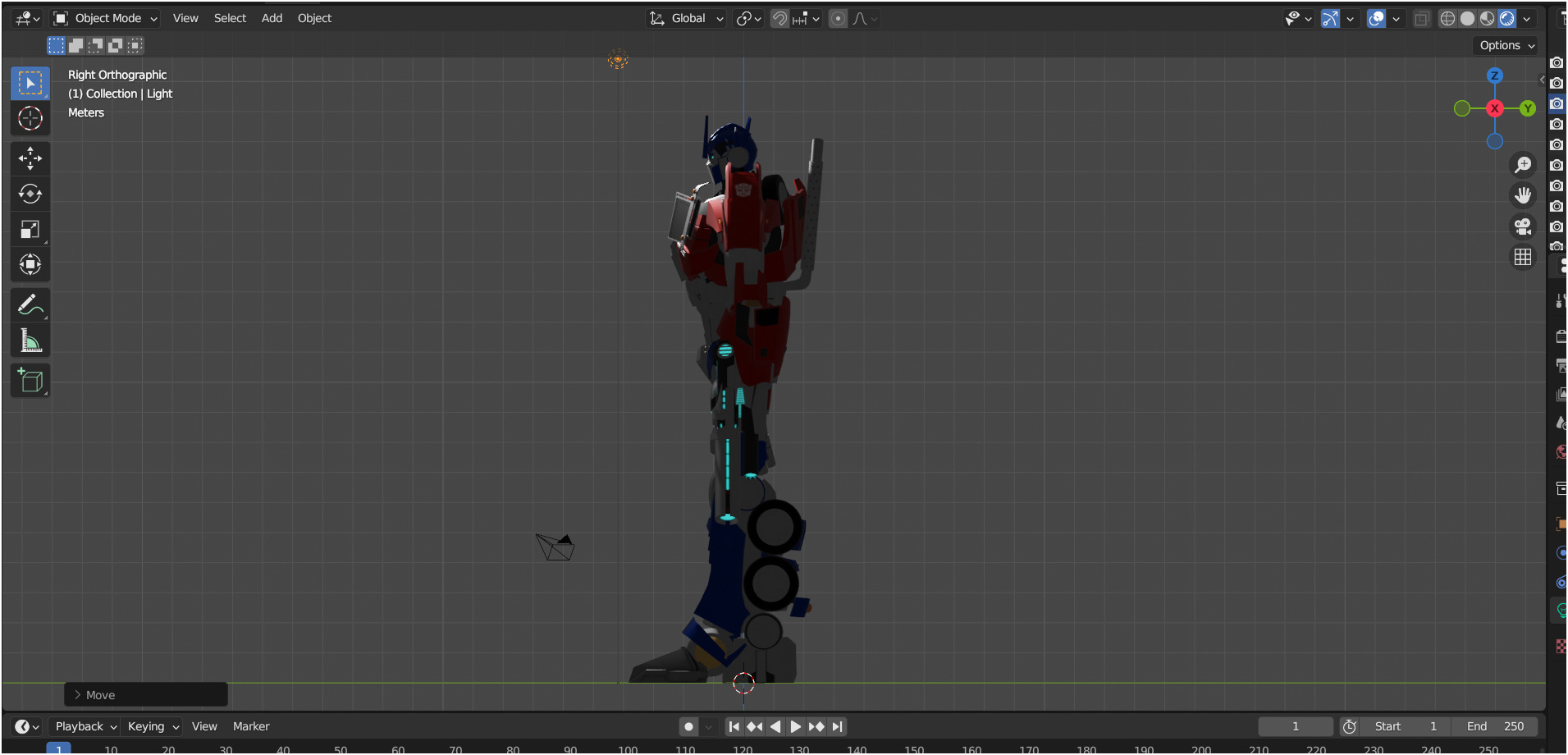Click the Pan view hand button

pos(1523,195)
